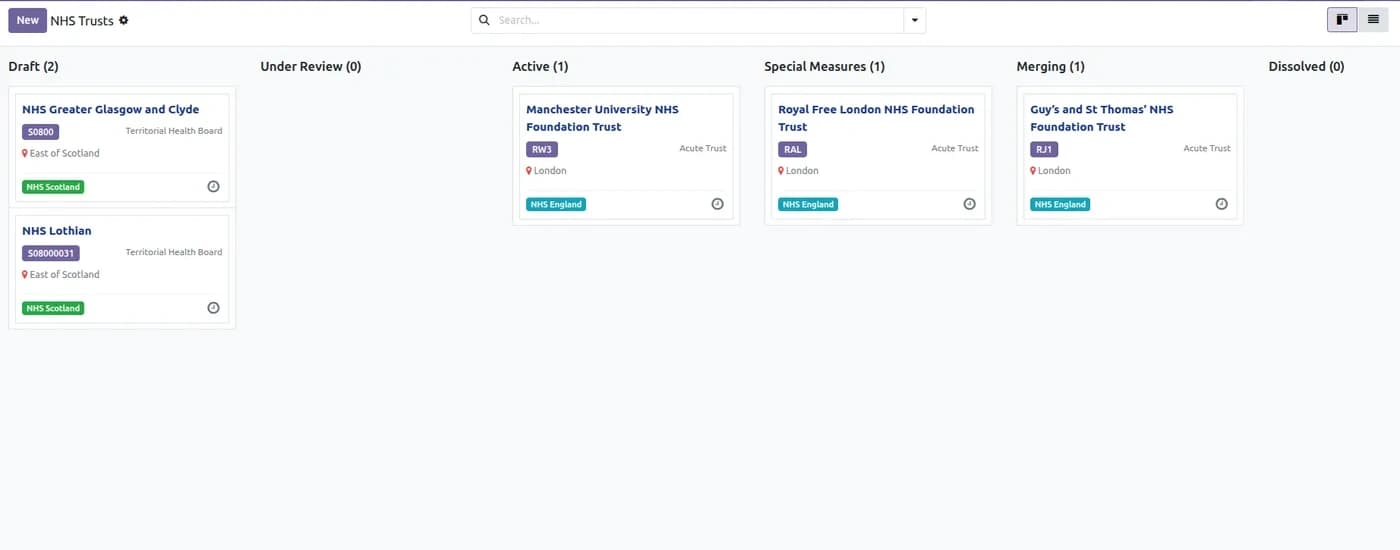The width and height of the screenshot is (1400, 550).
Task: Click location pin on Royal Free London card
Action: [x=781, y=170]
